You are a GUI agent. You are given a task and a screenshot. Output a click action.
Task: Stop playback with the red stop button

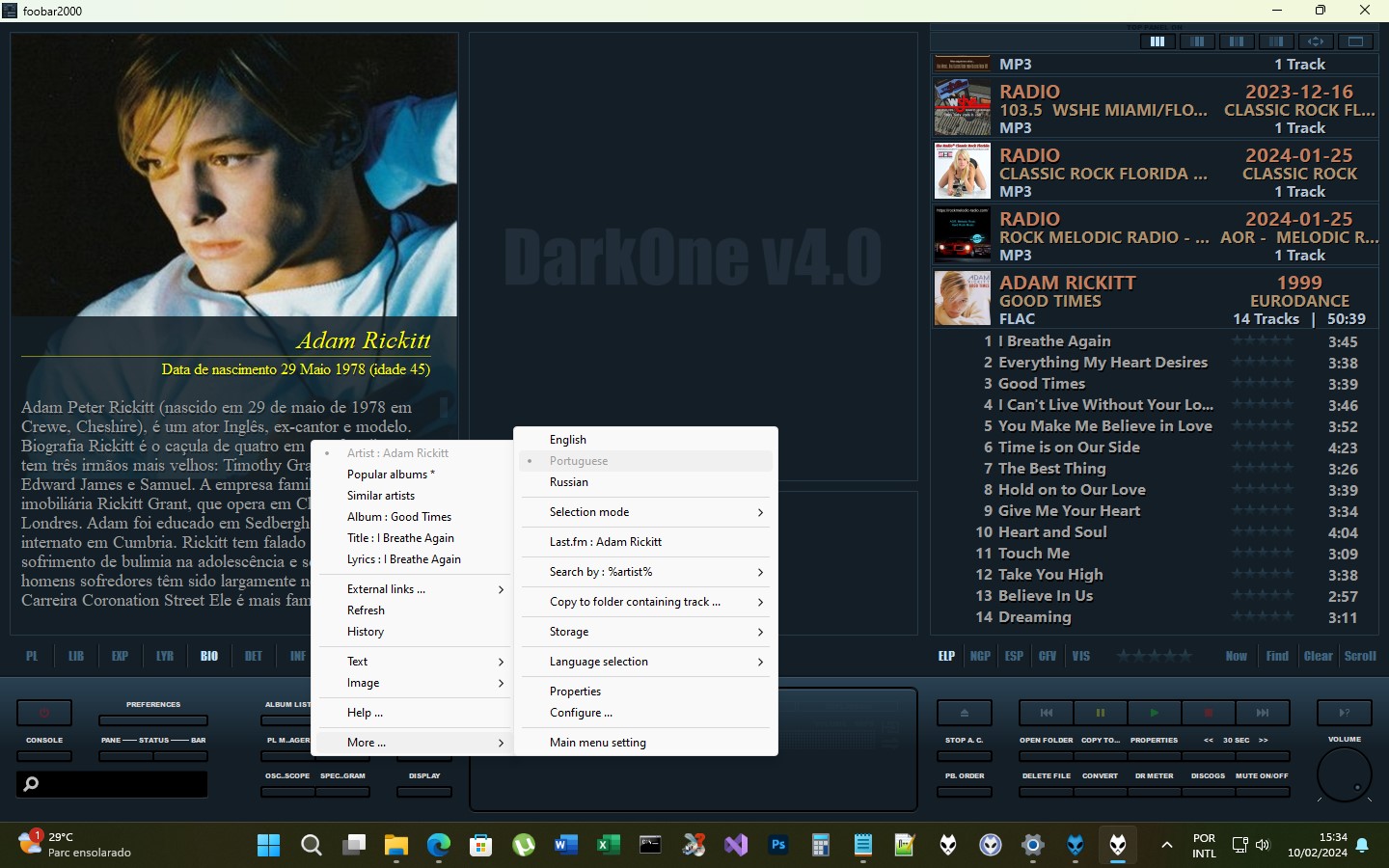click(1208, 713)
